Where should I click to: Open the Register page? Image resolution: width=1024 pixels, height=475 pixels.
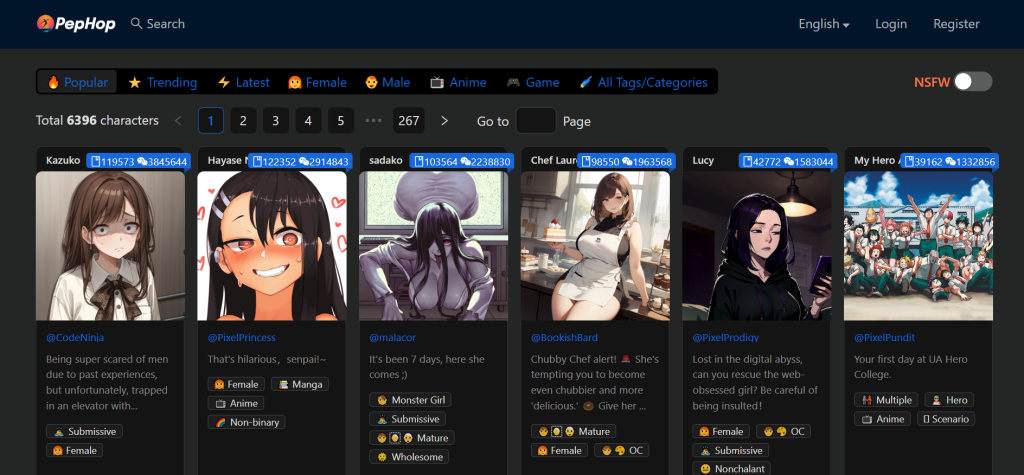tap(956, 24)
